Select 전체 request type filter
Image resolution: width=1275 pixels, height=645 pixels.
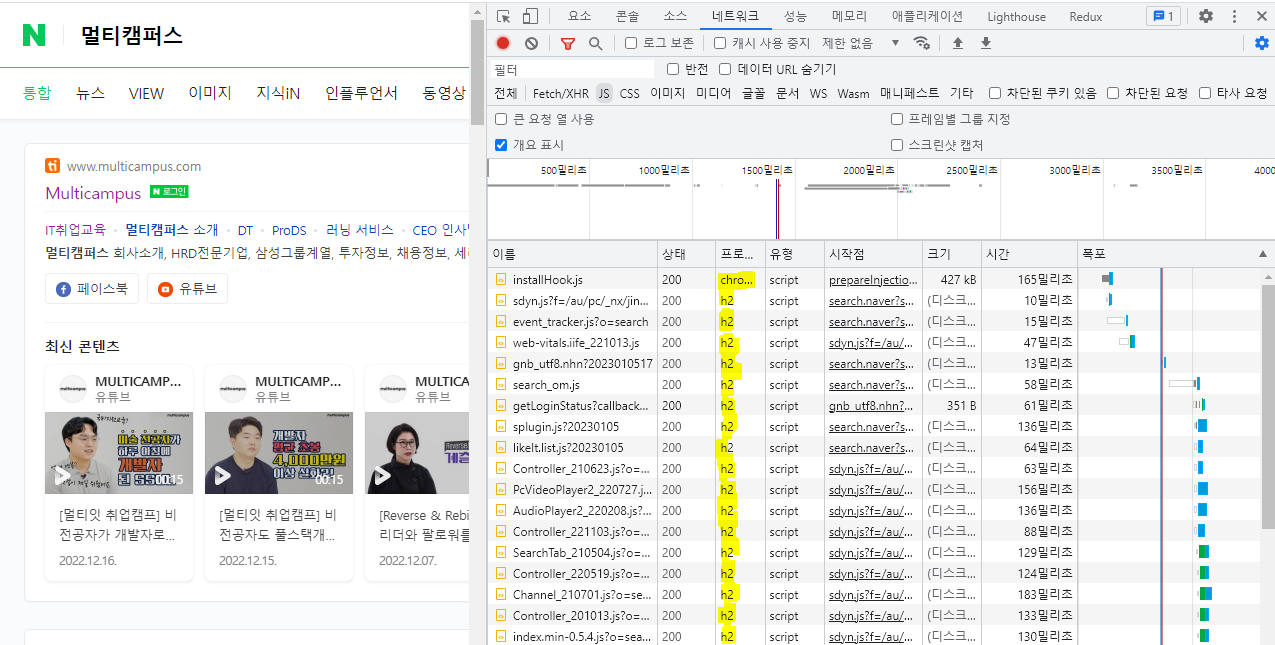click(x=506, y=93)
